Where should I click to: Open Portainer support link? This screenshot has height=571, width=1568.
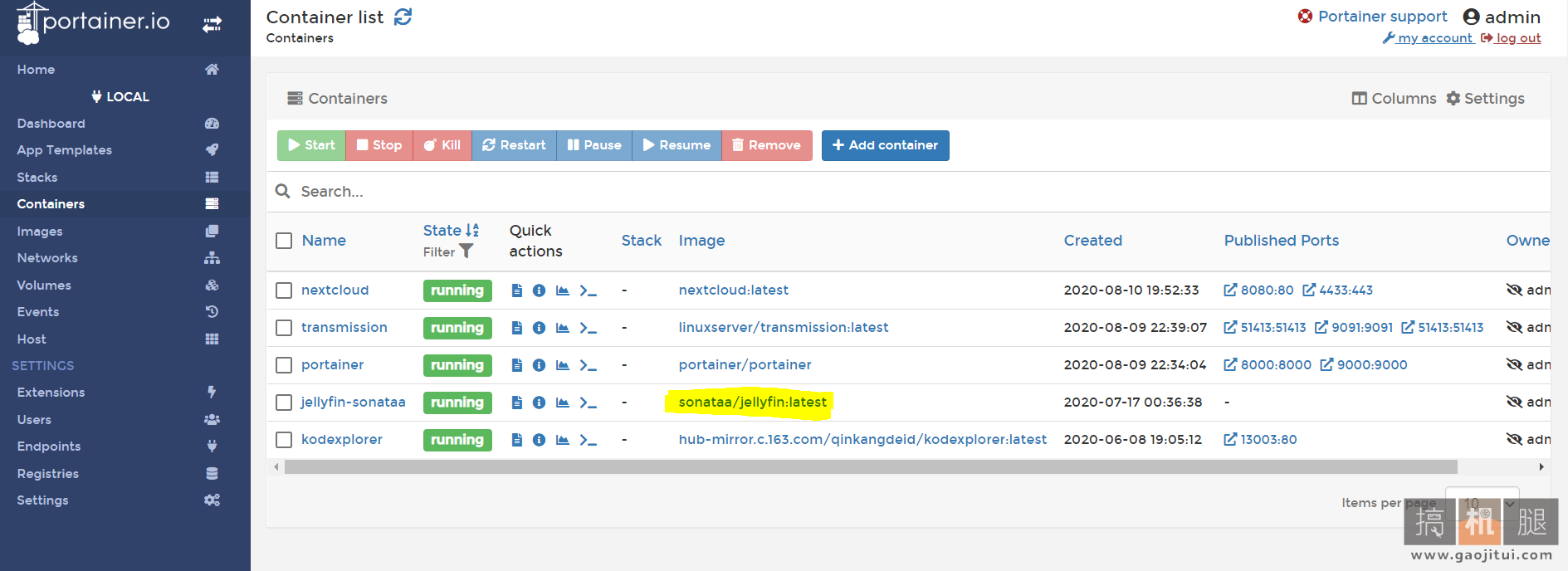pos(1372,17)
